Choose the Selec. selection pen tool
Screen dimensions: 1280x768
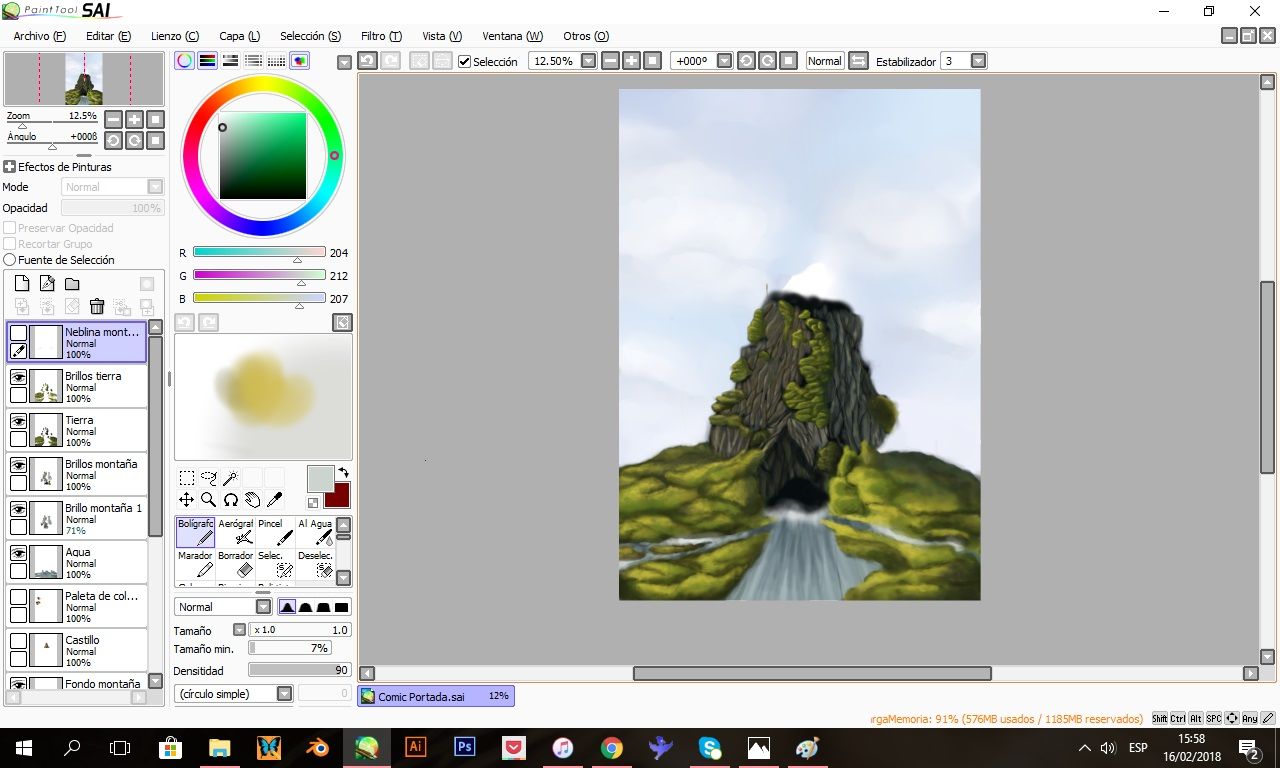coord(275,564)
